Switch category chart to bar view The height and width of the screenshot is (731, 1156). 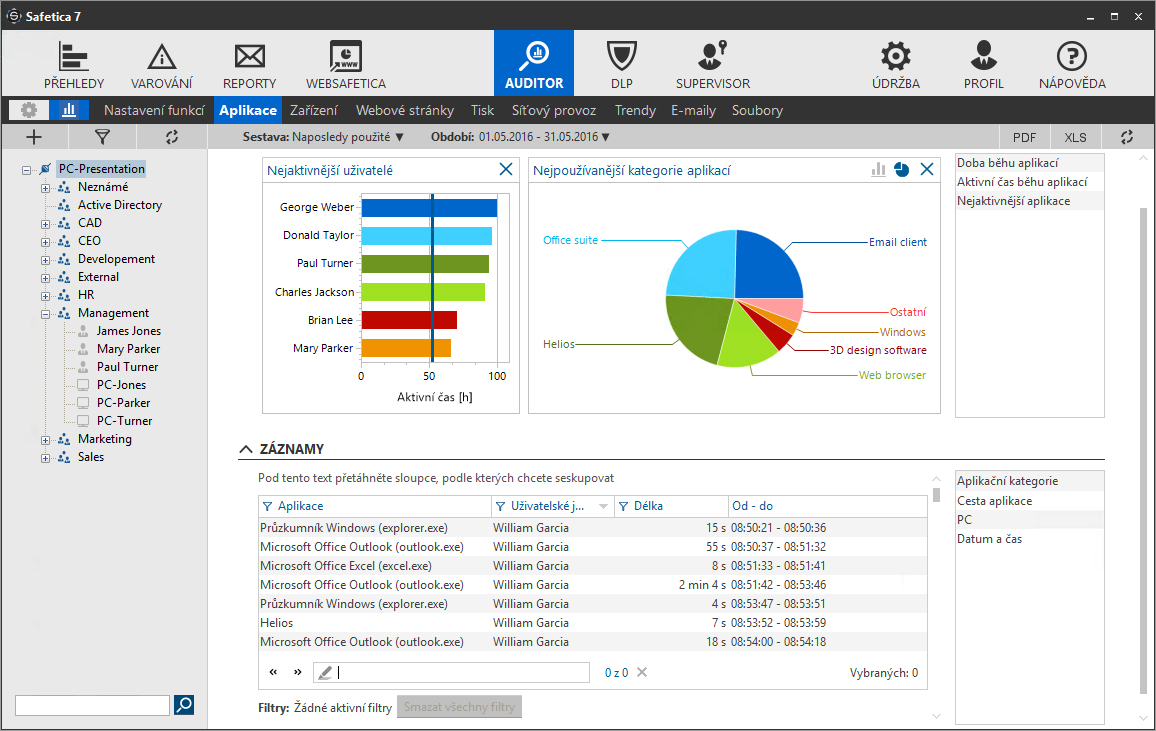878,169
